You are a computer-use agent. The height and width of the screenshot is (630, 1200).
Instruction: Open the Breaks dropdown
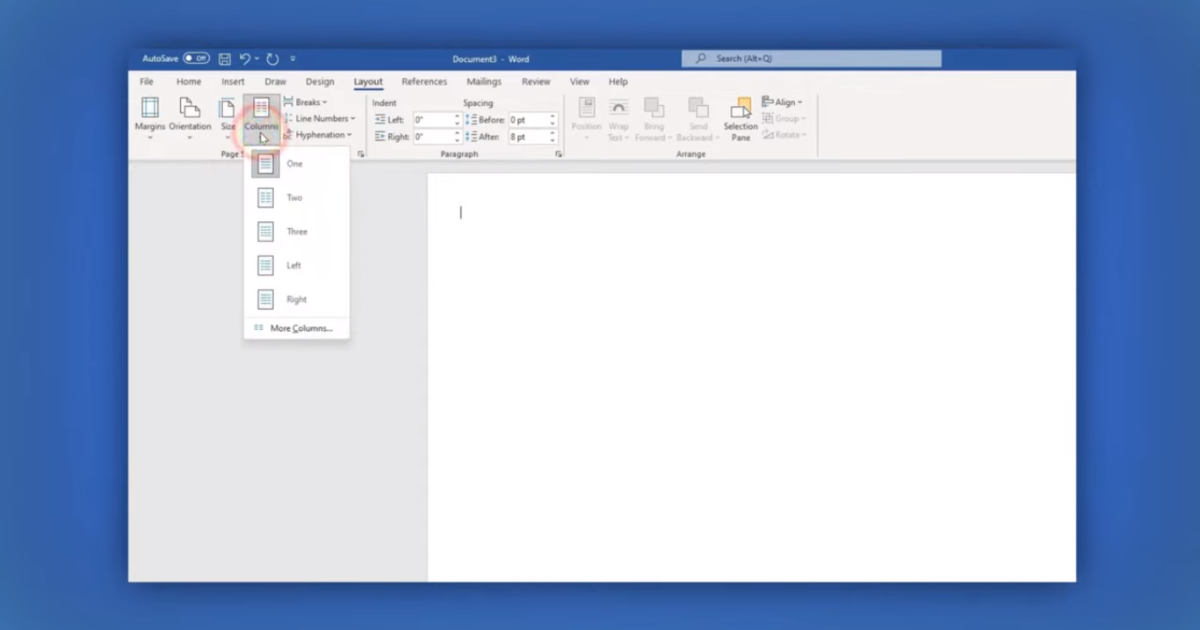(305, 102)
